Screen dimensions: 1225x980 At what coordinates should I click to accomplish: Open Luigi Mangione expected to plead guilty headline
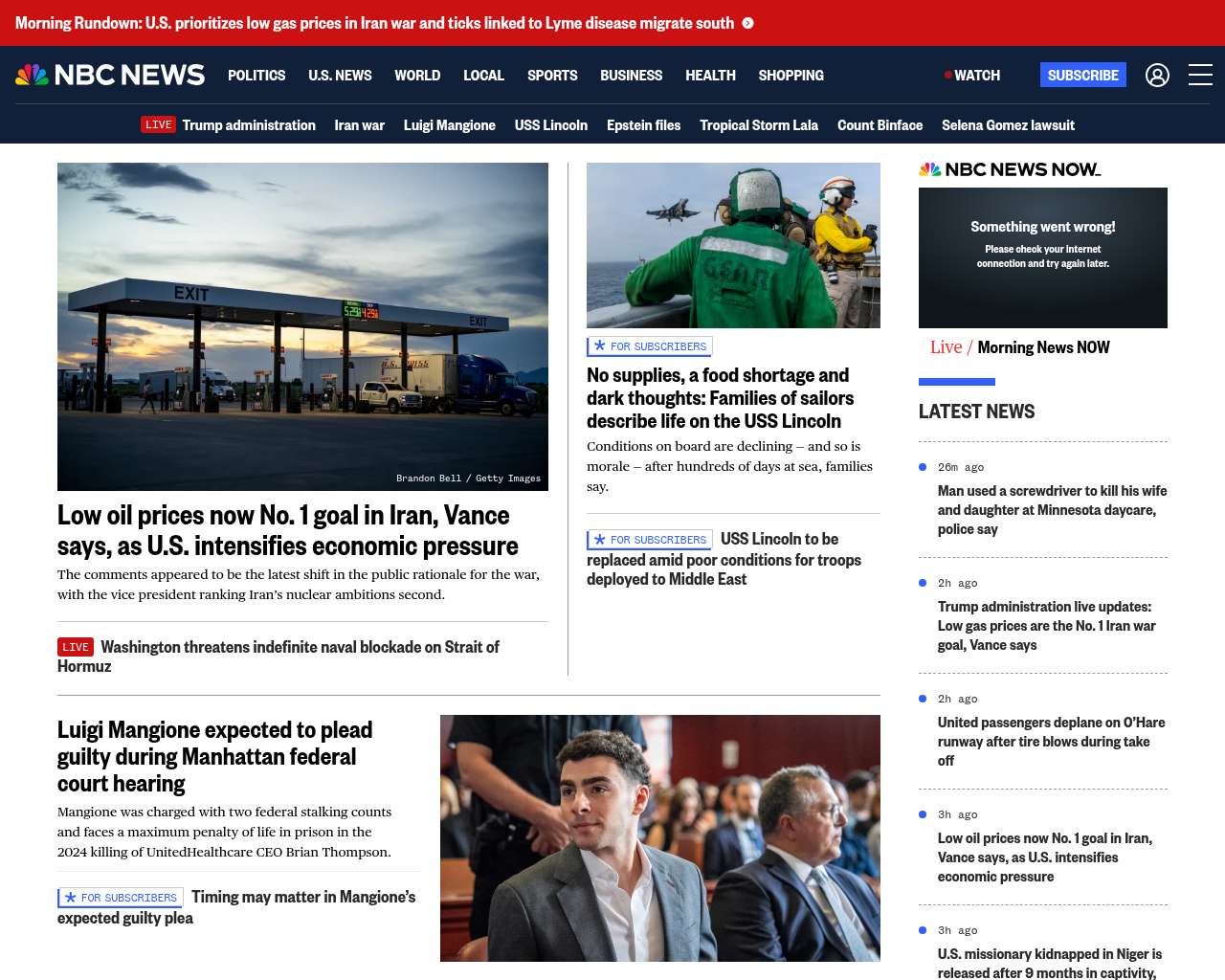click(215, 756)
